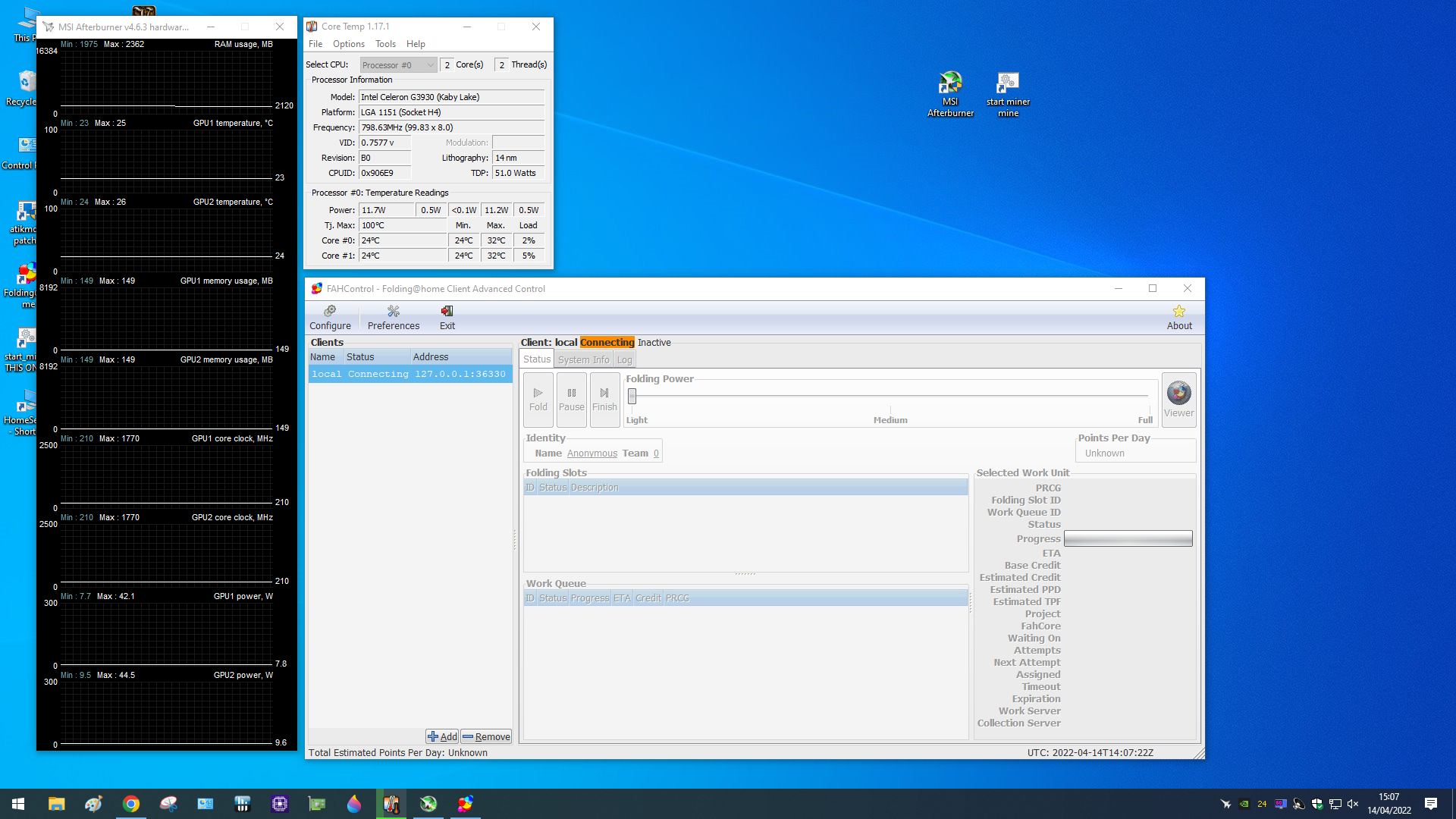This screenshot has width=1456, height=819.
Task: Open Configure in FAHControl toolbar
Action: click(330, 318)
